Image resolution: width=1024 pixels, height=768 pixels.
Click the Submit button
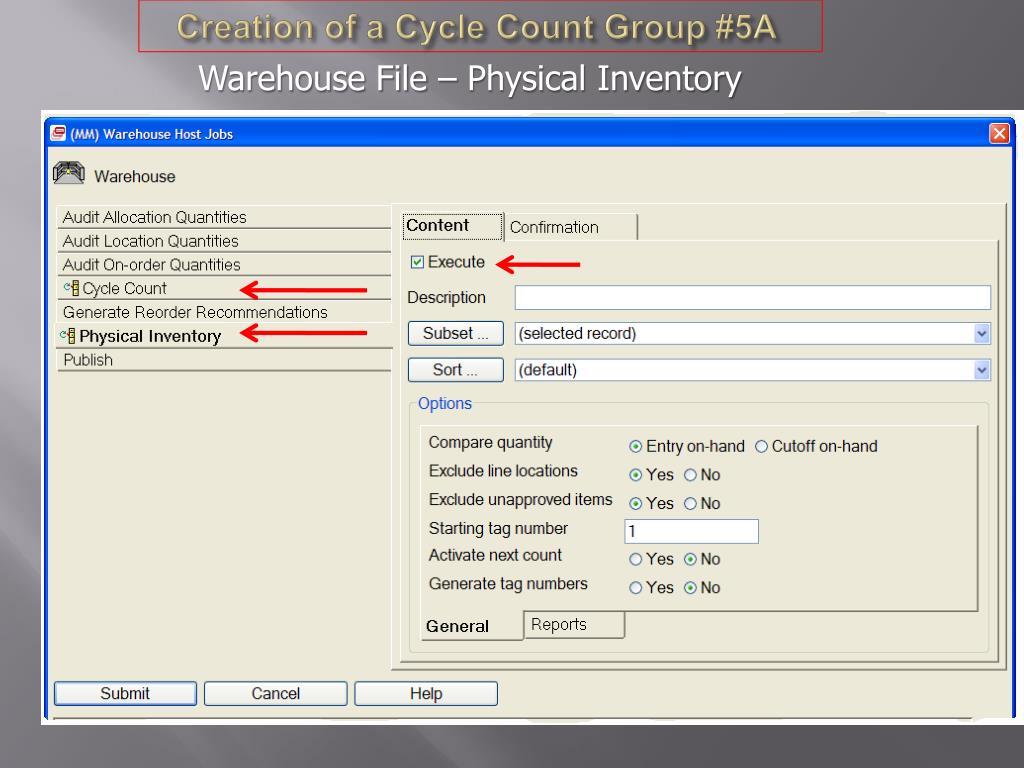click(x=125, y=694)
